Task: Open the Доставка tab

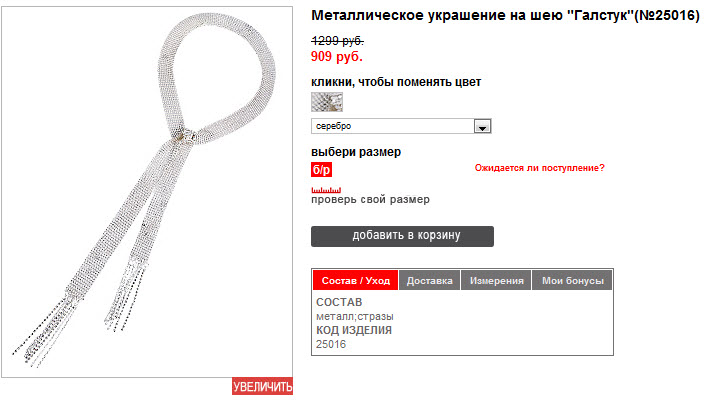Action: [429, 281]
